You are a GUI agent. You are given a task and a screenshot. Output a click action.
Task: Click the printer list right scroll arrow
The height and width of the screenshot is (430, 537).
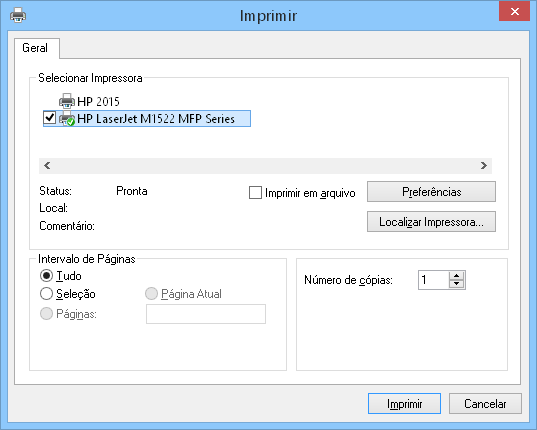(484, 166)
